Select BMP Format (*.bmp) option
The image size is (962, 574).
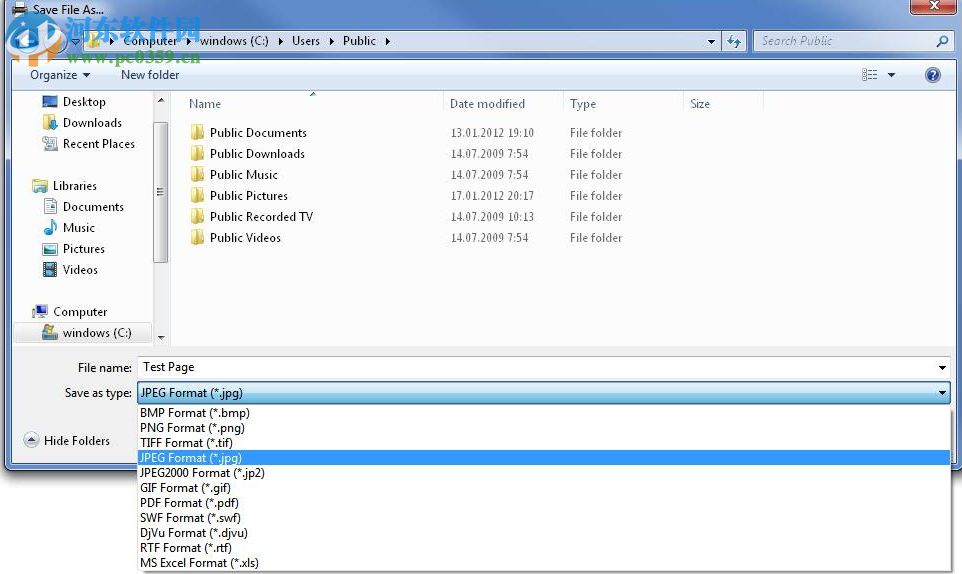click(544, 413)
